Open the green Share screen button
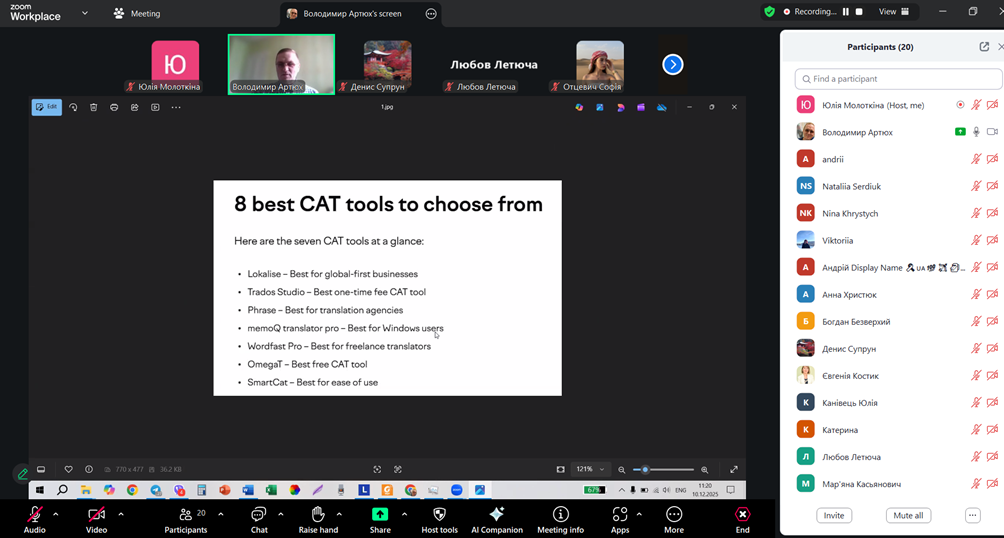 point(380,514)
